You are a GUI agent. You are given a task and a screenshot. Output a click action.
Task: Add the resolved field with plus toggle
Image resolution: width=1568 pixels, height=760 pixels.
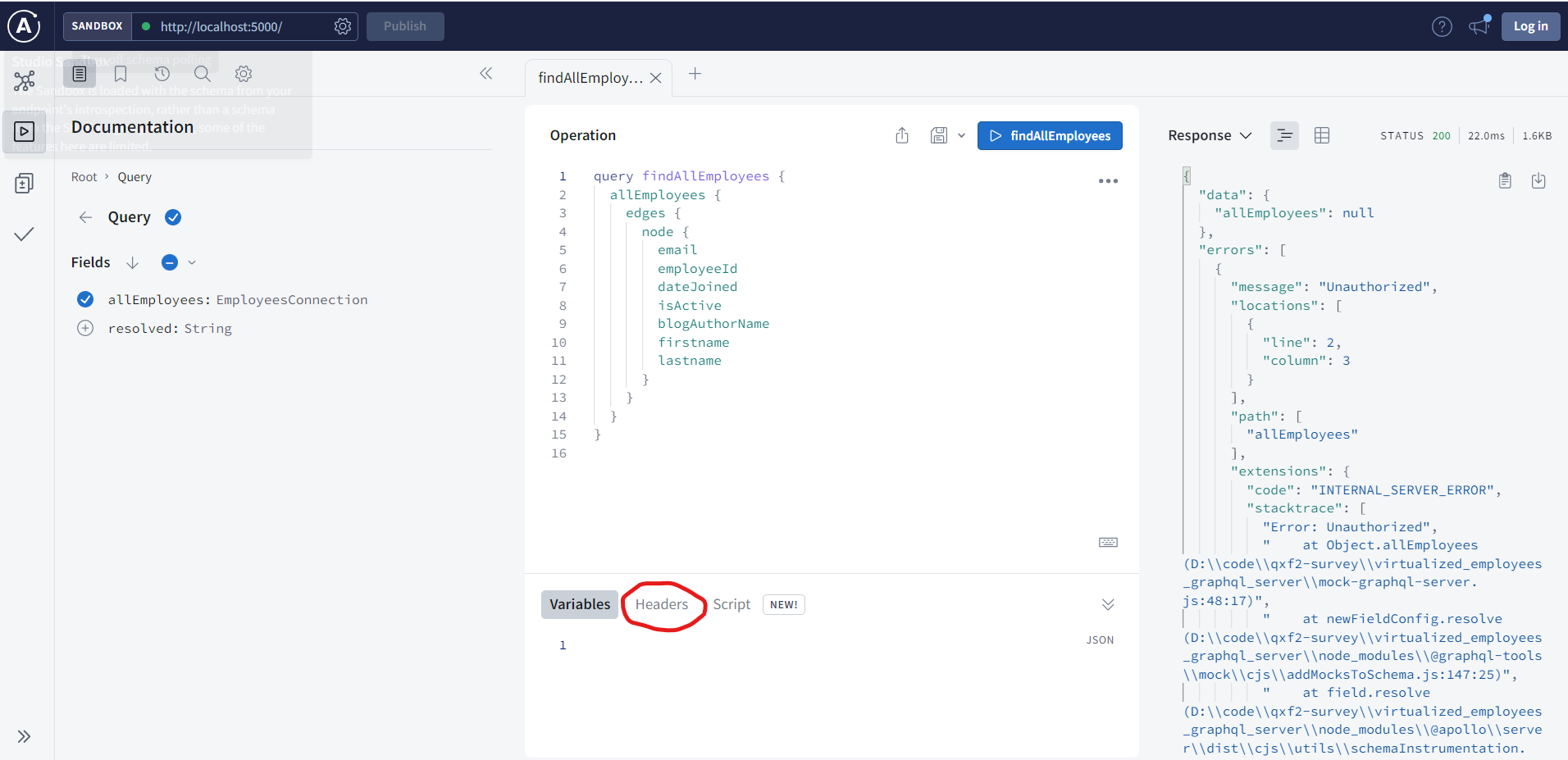85,328
